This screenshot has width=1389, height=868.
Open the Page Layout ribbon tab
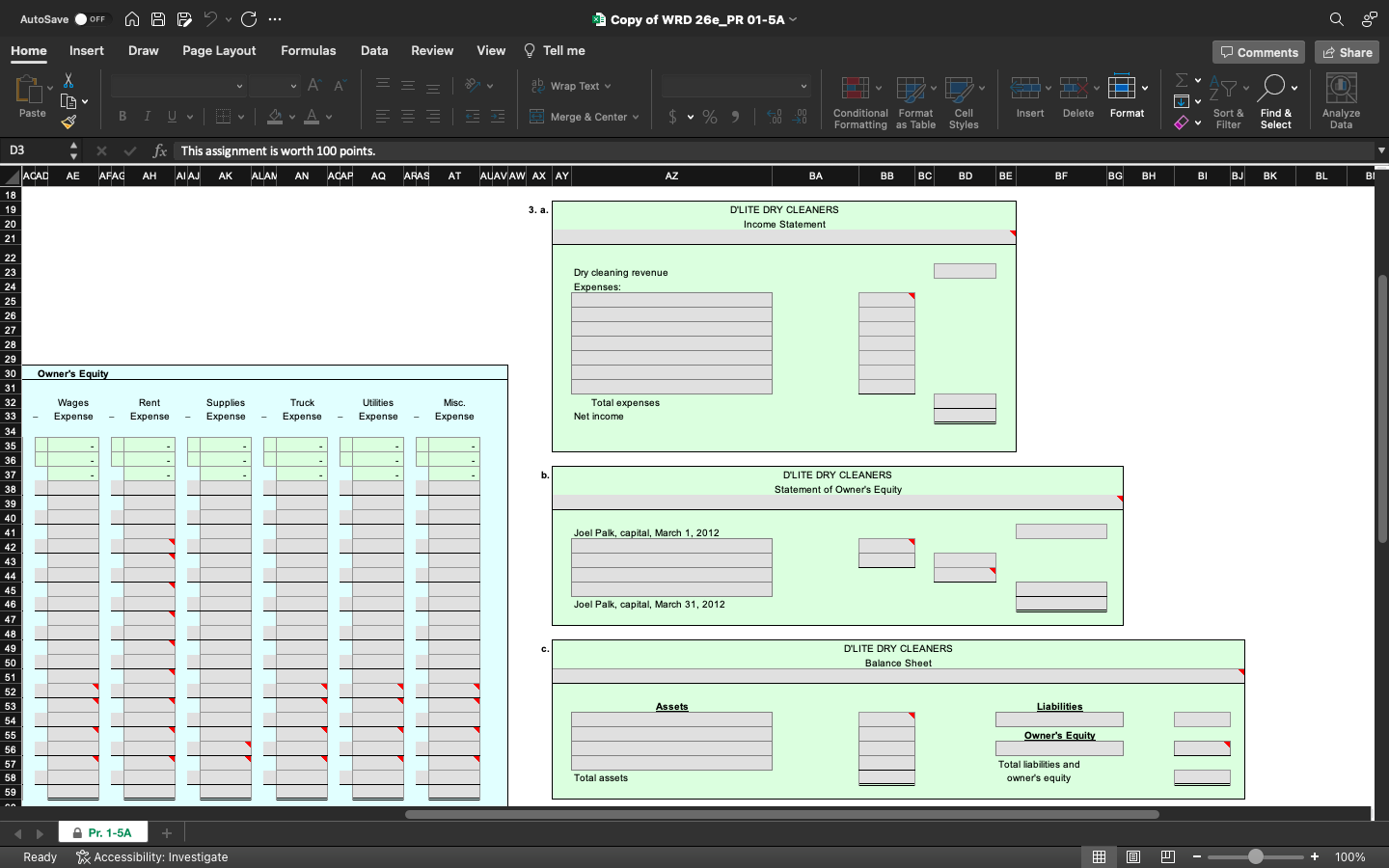219,50
